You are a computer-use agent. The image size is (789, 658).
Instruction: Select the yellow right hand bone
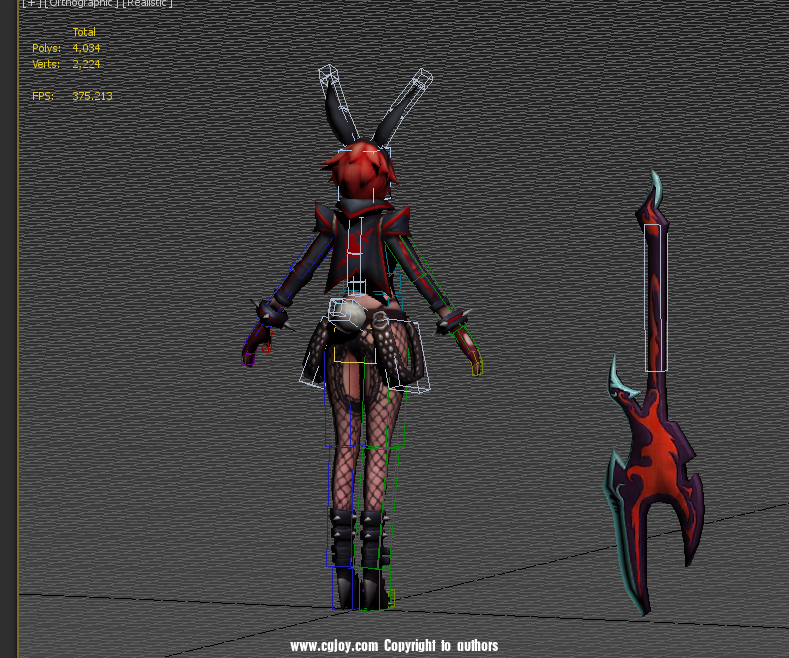tap(475, 365)
